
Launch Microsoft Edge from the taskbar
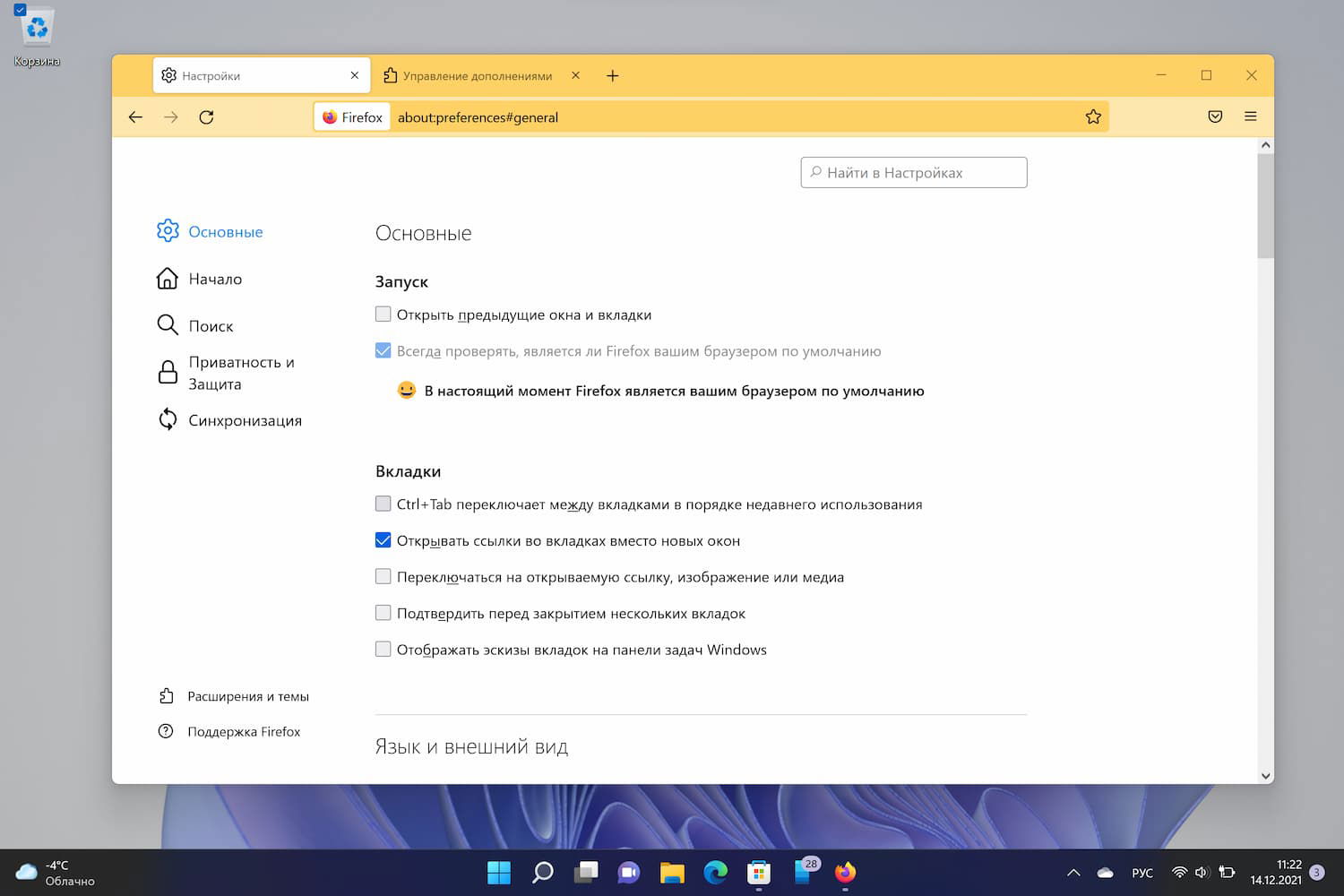715,872
